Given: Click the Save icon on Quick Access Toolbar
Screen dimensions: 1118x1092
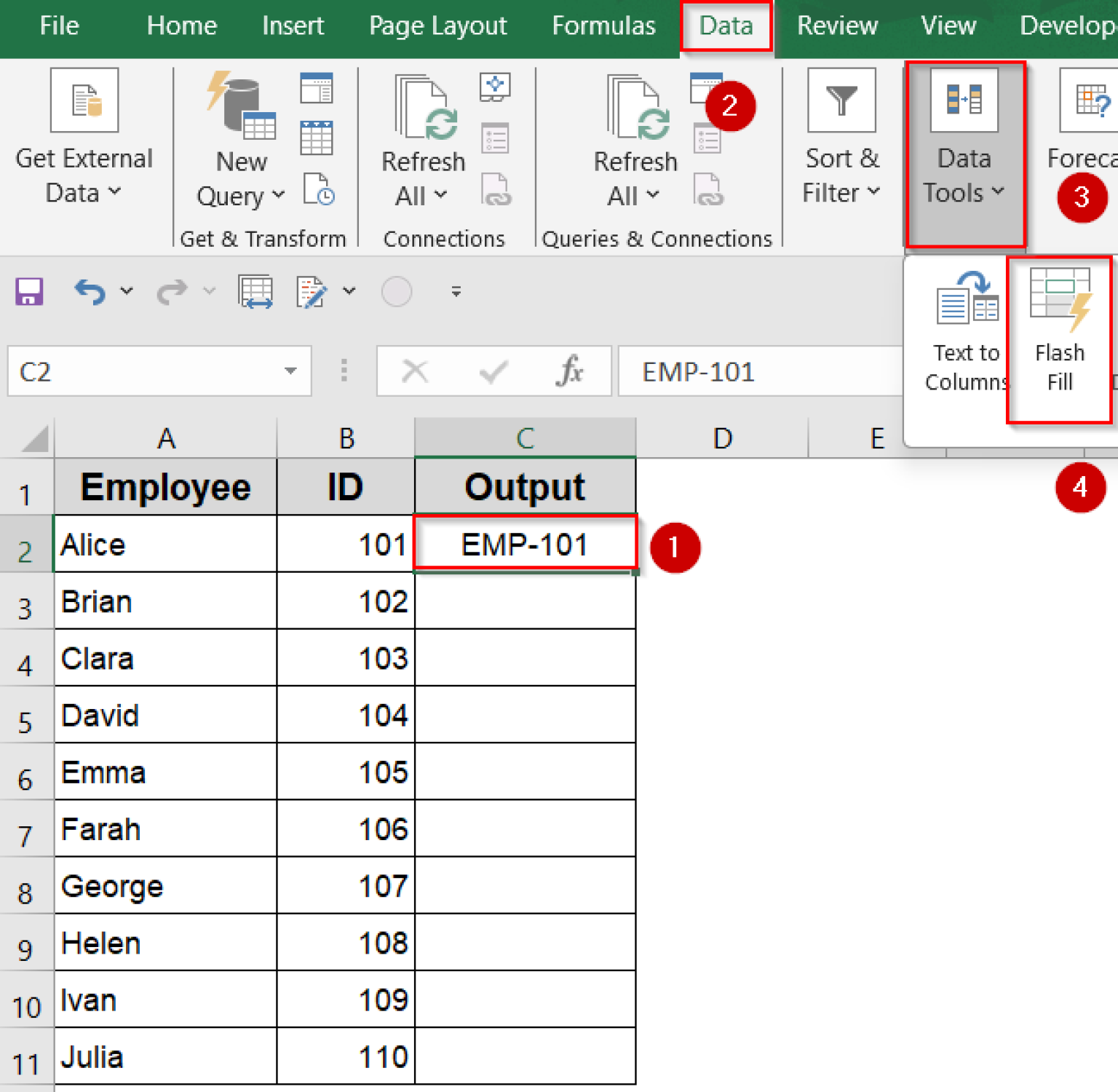Looking at the screenshot, I should tap(28, 291).
